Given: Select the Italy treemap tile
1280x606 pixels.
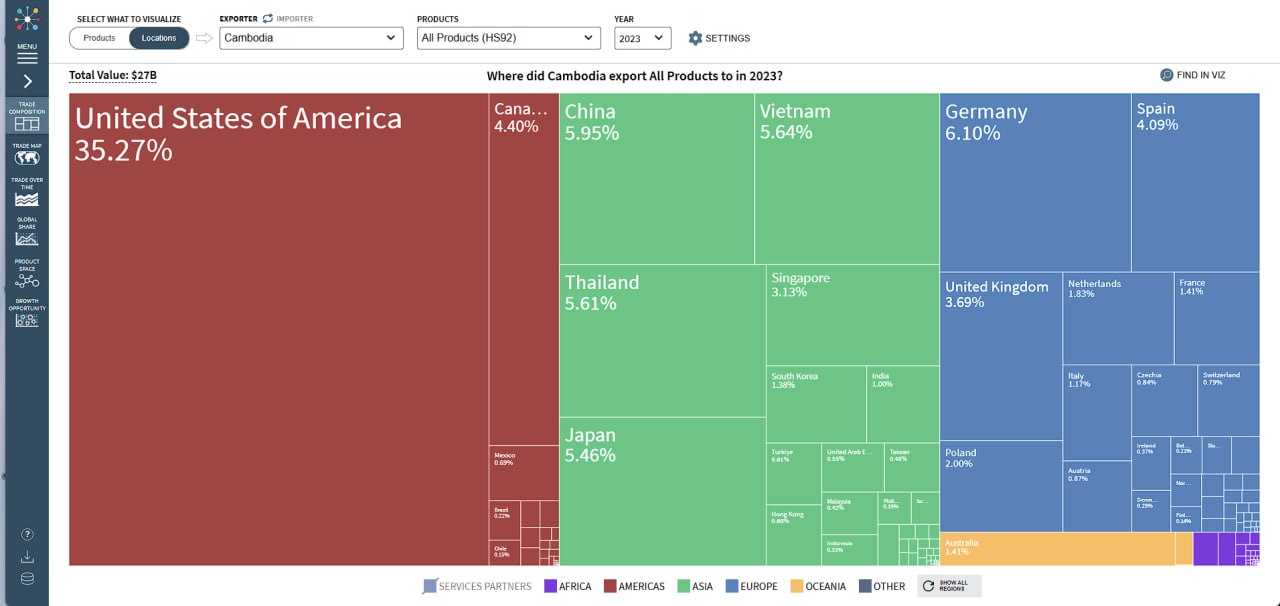Looking at the screenshot, I should point(1097,412).
